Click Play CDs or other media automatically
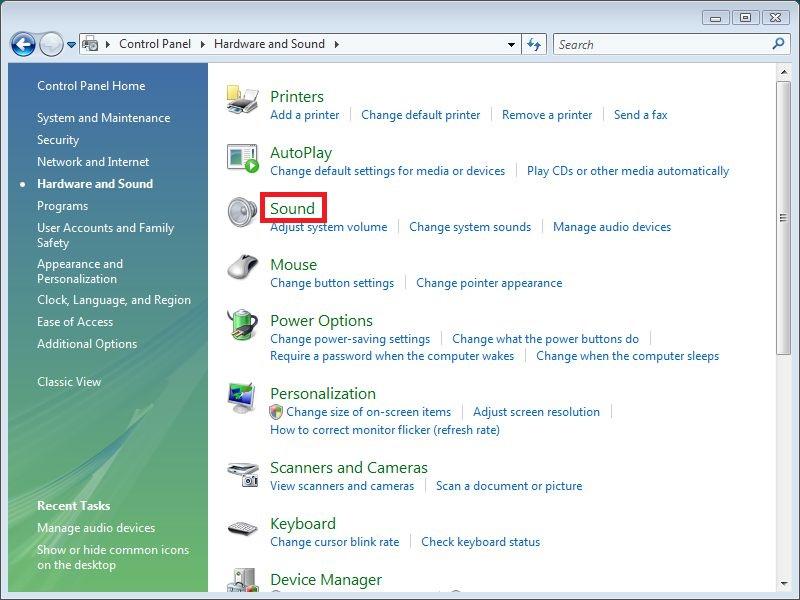The width and height of the screenshot is (800, 600). click(628, 171)
